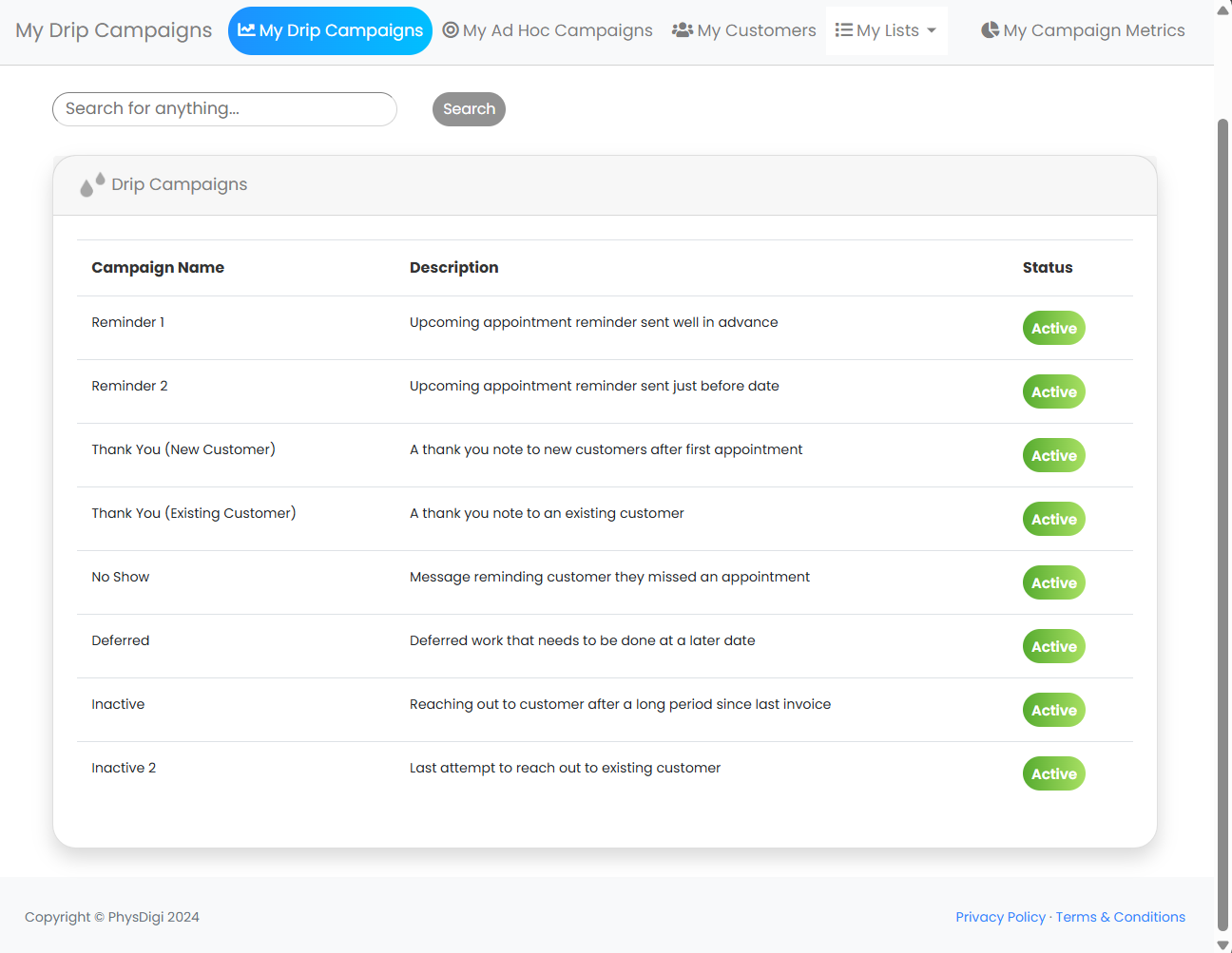1232x953 pixels.
Task: Select the Reminder 1 campaign name
Action: [128, 322]
